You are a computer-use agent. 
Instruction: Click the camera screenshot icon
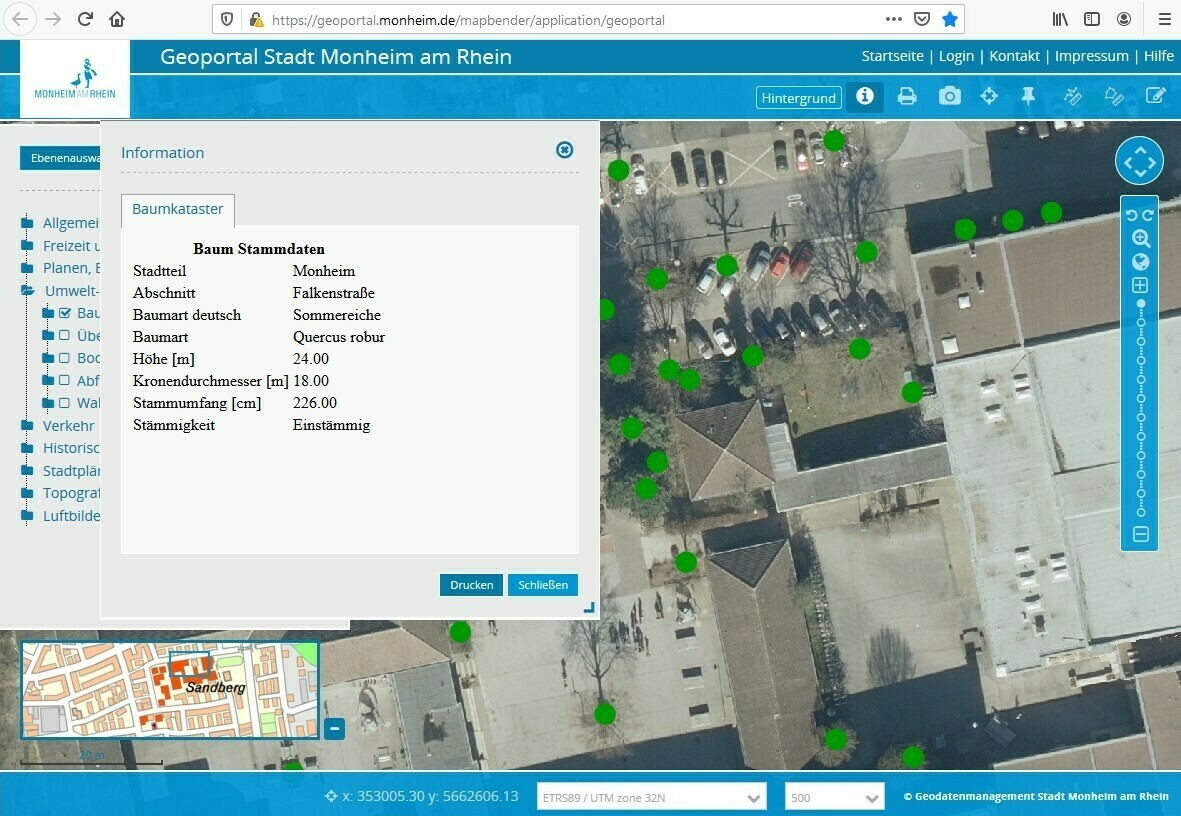click(x=949, y=97)
